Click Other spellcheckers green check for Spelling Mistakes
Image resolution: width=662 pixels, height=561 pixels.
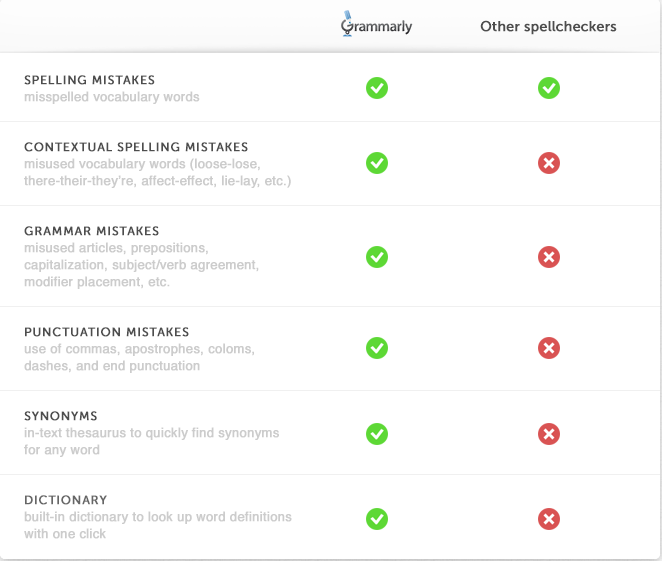pyautogui.click(x=549, y=88)
